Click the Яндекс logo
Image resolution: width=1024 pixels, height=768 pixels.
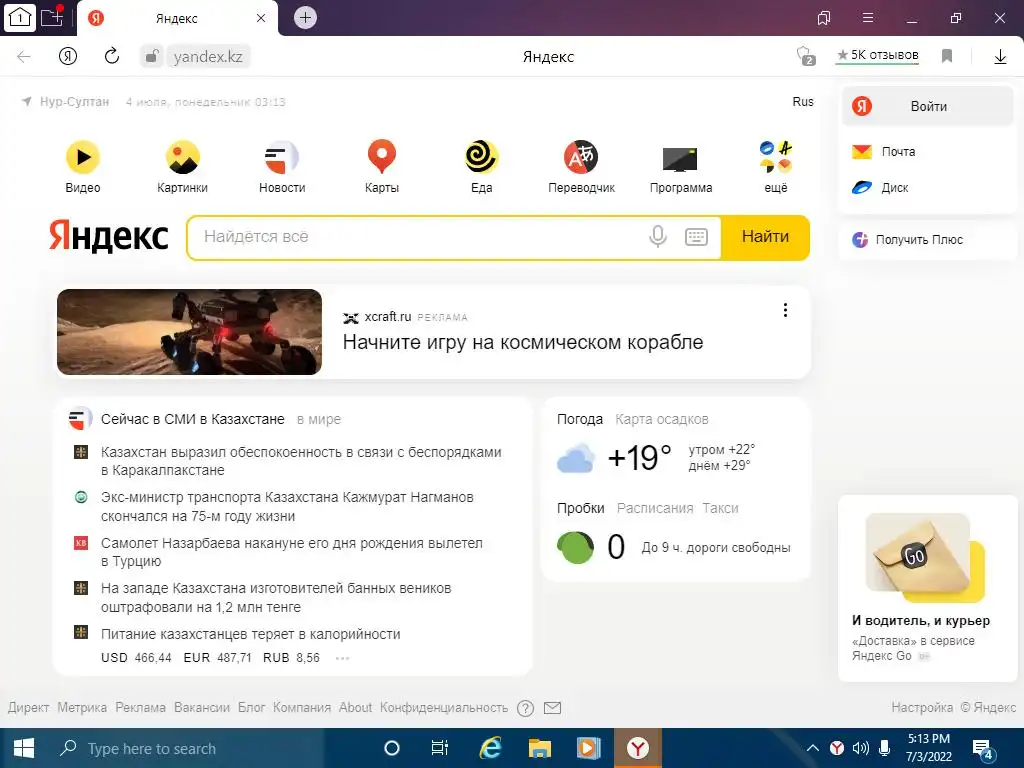(x=109, y=236)
